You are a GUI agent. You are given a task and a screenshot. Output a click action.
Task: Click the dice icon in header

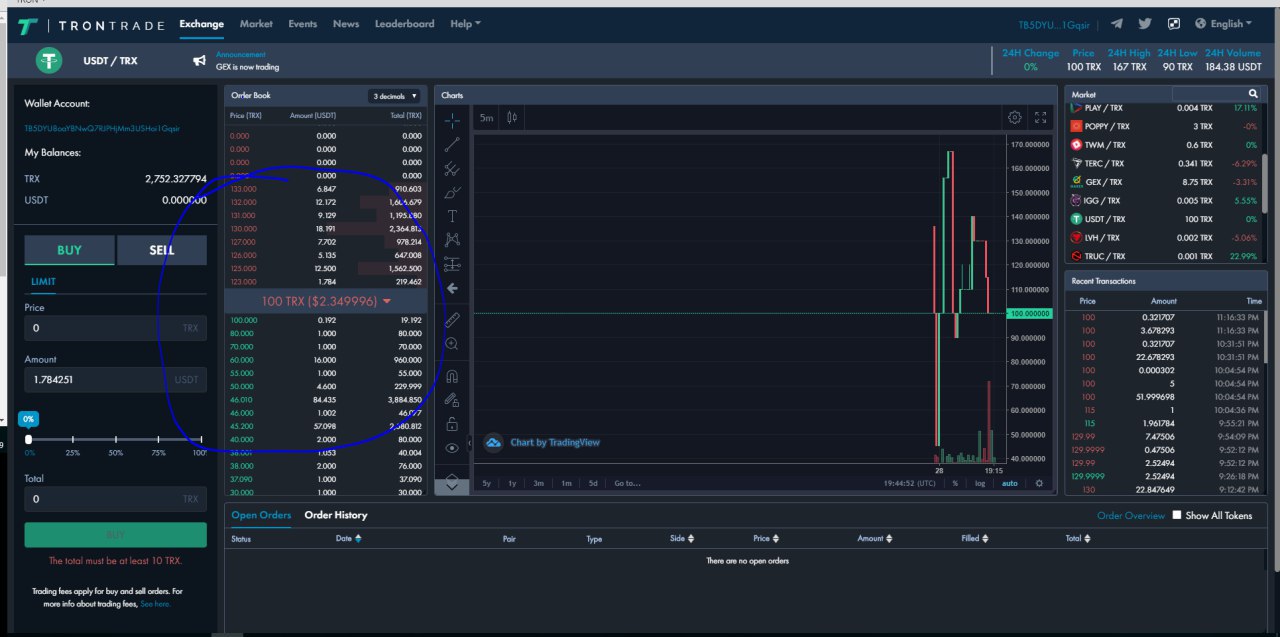click(1174, 24)
